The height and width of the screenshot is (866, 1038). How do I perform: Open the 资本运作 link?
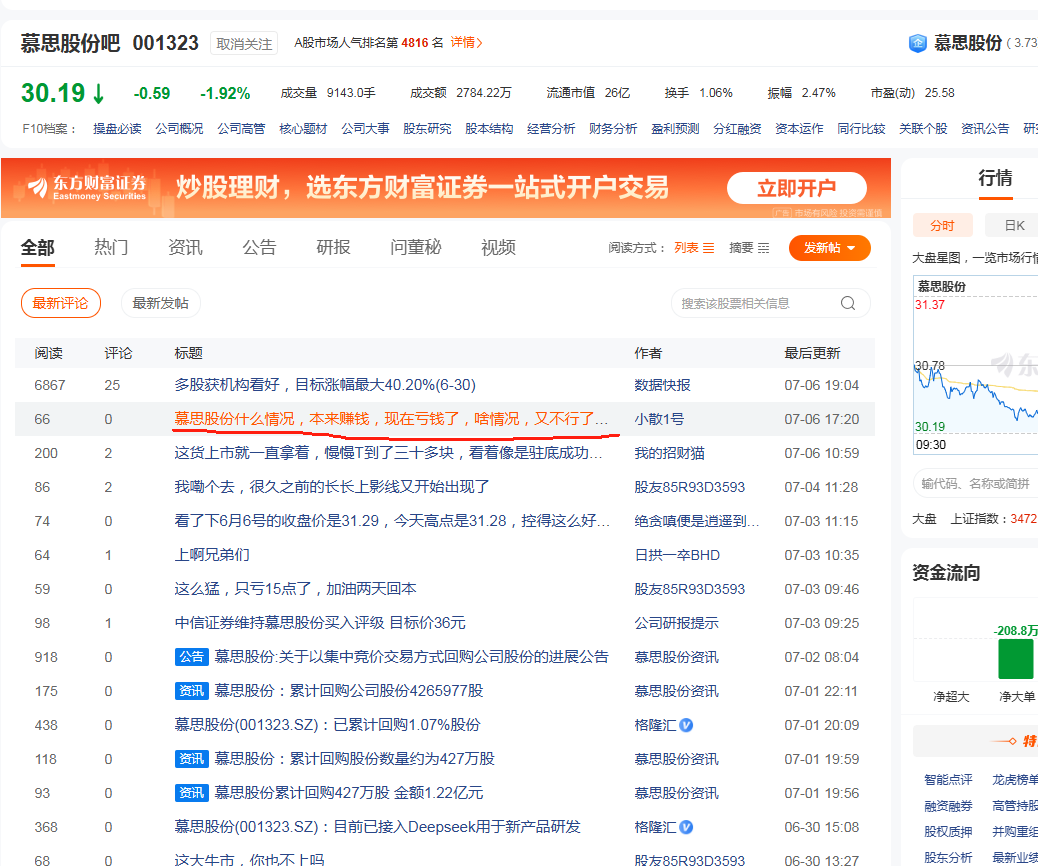pyautogui.click(x=799, y=128)
